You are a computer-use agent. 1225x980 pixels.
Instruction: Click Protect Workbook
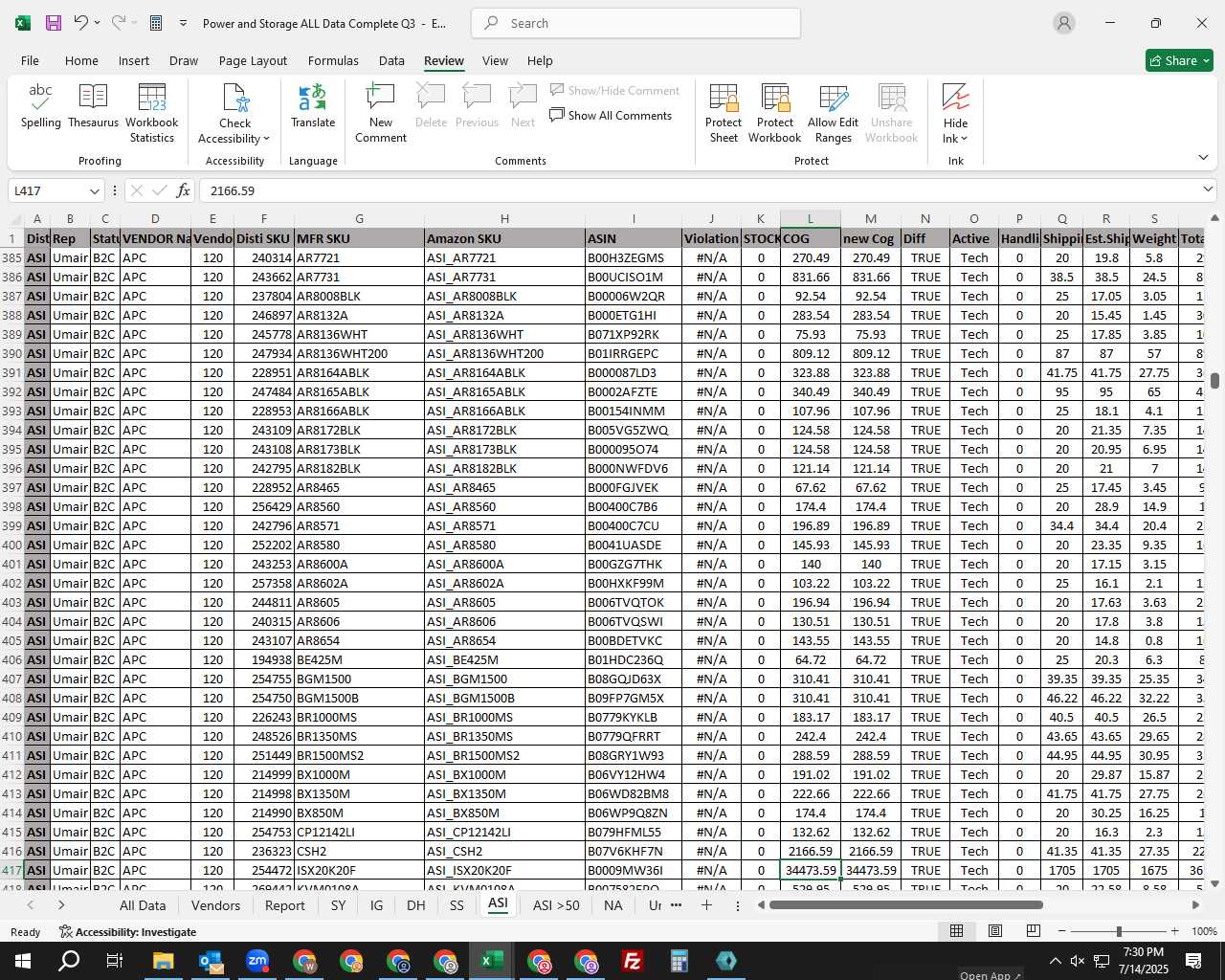pos(775,114)
